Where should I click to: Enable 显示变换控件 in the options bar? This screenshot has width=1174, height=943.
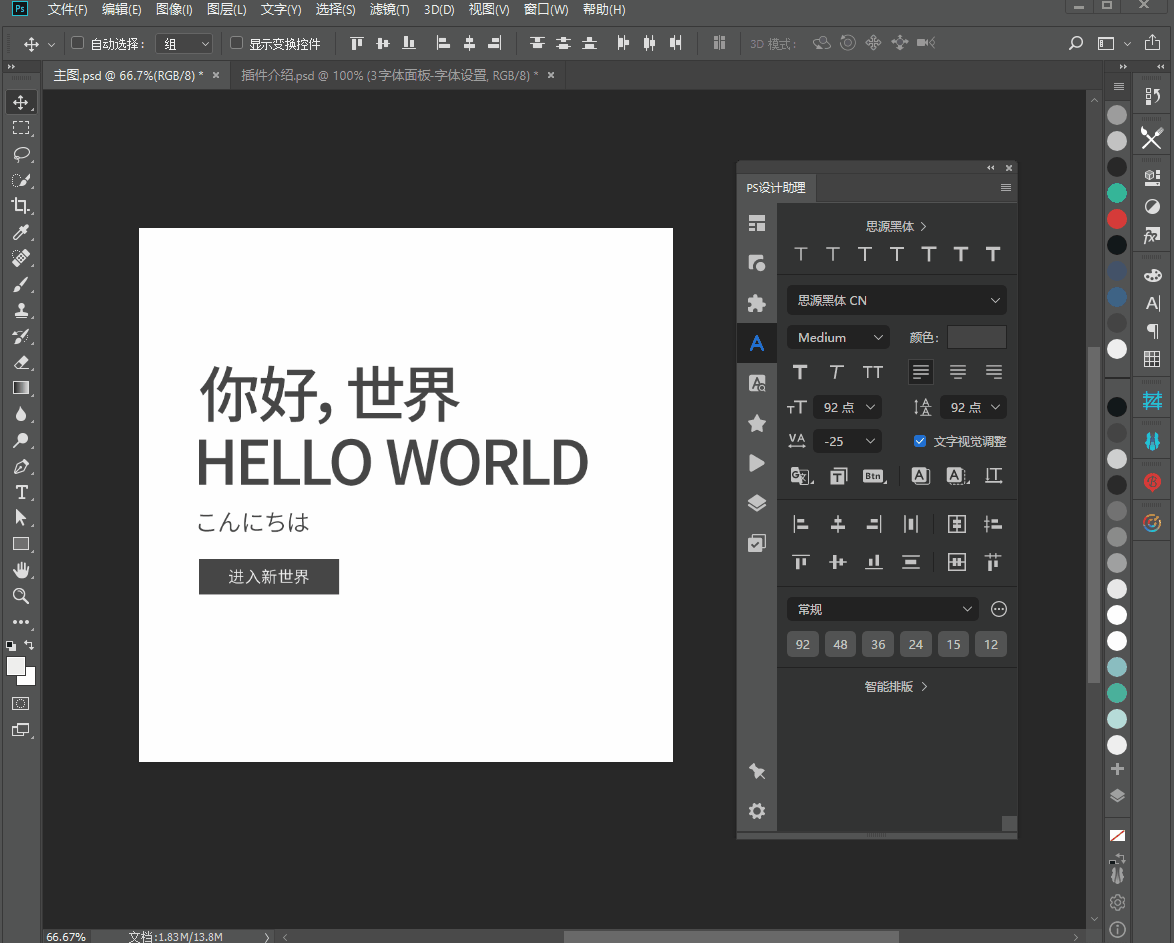(x=236, y=43)
